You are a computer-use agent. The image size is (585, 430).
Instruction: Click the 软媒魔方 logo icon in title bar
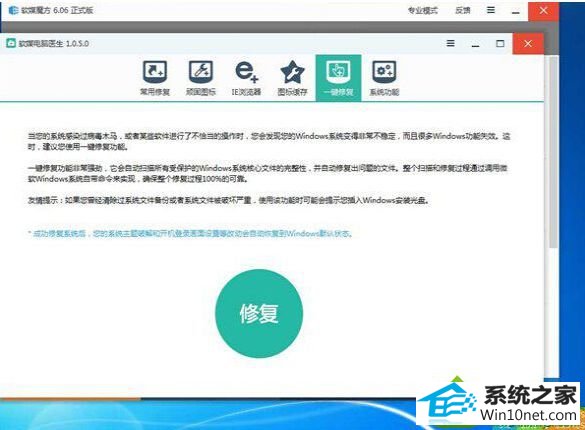[x=13, y=10]
